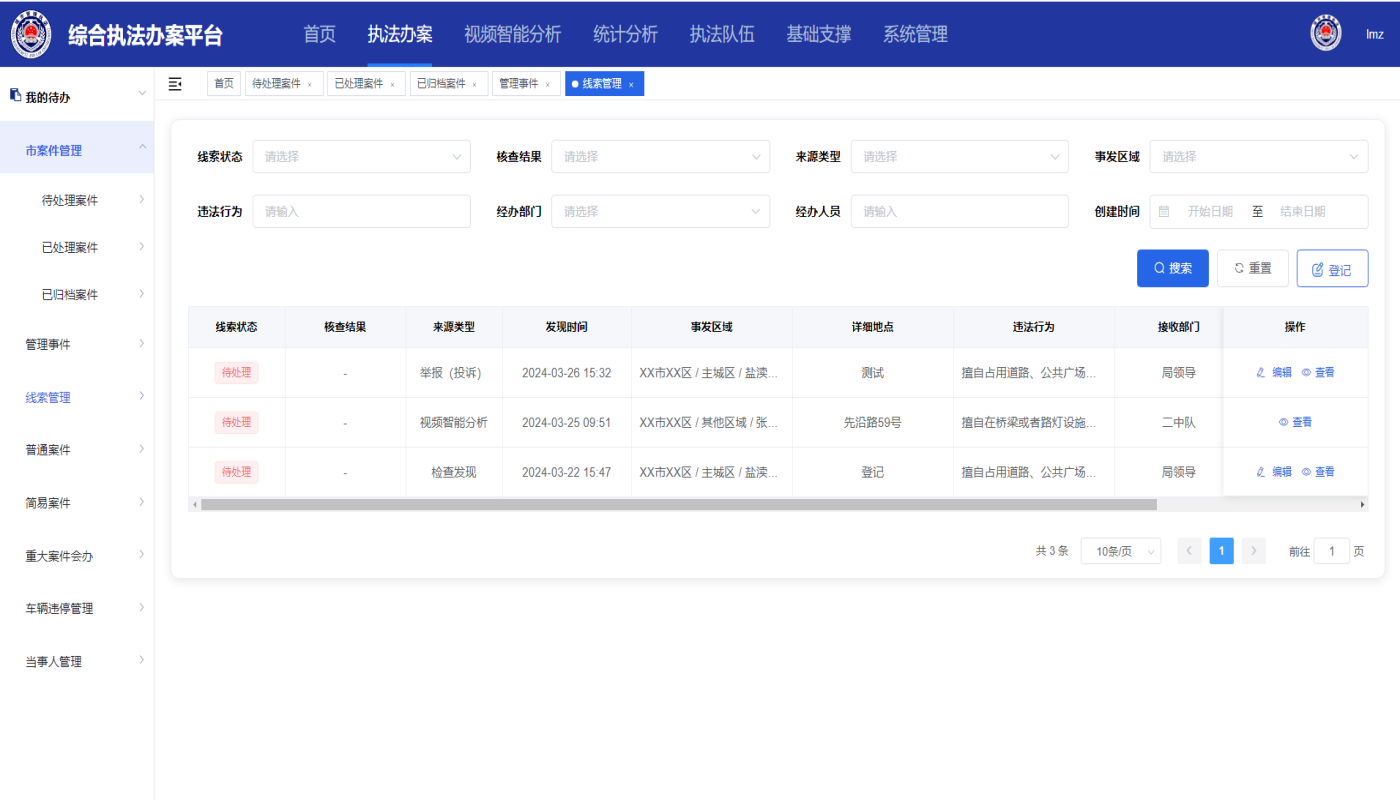
Task: Open 已处理案件 in the sidebar
Action: [77, 247]
